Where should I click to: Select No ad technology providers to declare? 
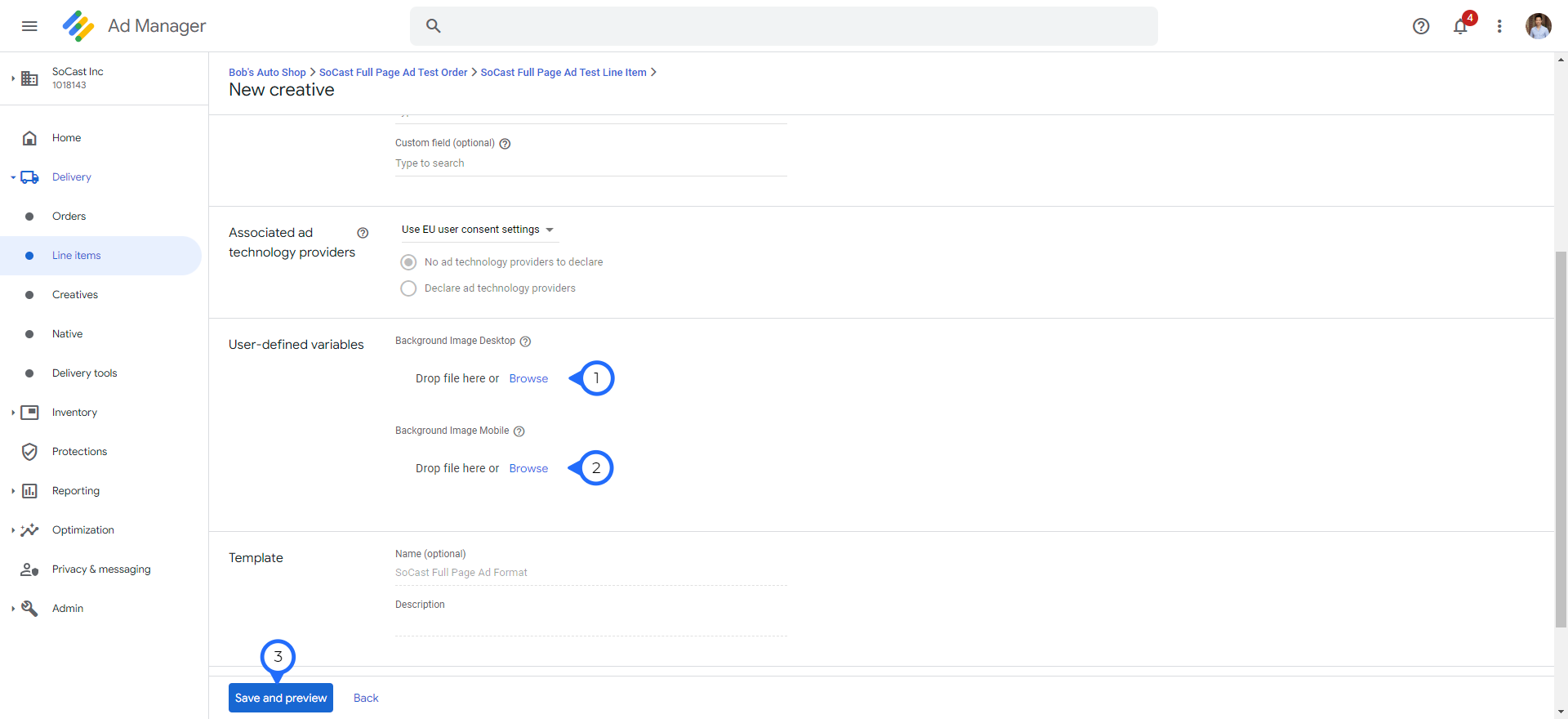[x=408, y=262]
